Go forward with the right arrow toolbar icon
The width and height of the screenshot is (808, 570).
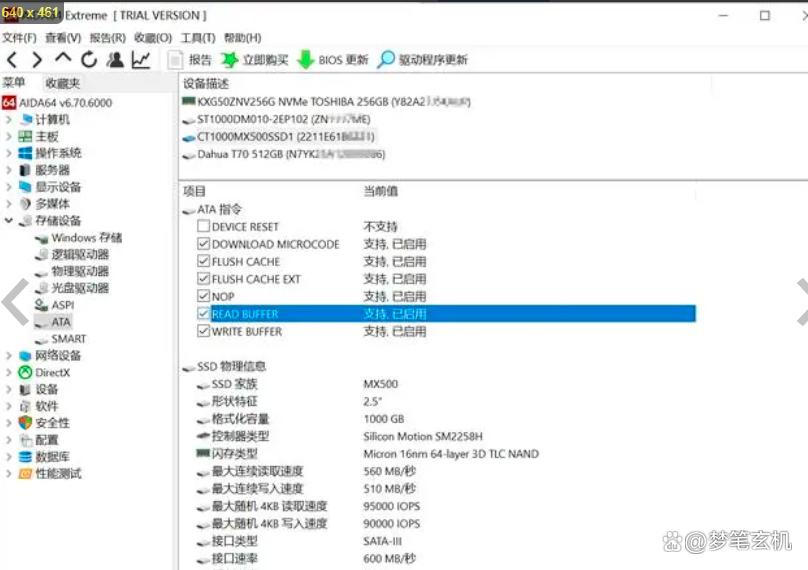pos(37,60)
